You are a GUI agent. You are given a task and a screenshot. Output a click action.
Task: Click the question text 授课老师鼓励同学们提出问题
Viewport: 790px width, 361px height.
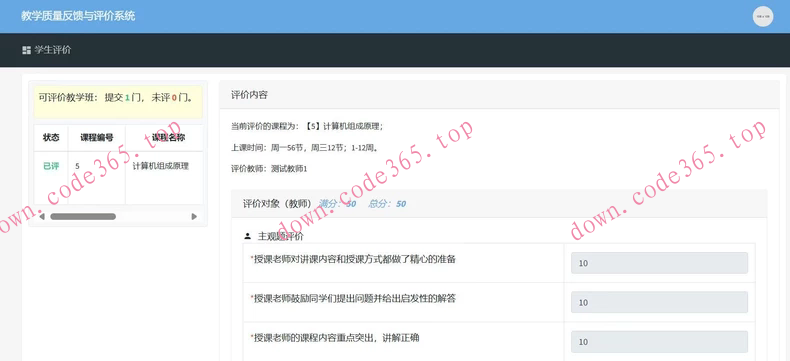[353, 299]
